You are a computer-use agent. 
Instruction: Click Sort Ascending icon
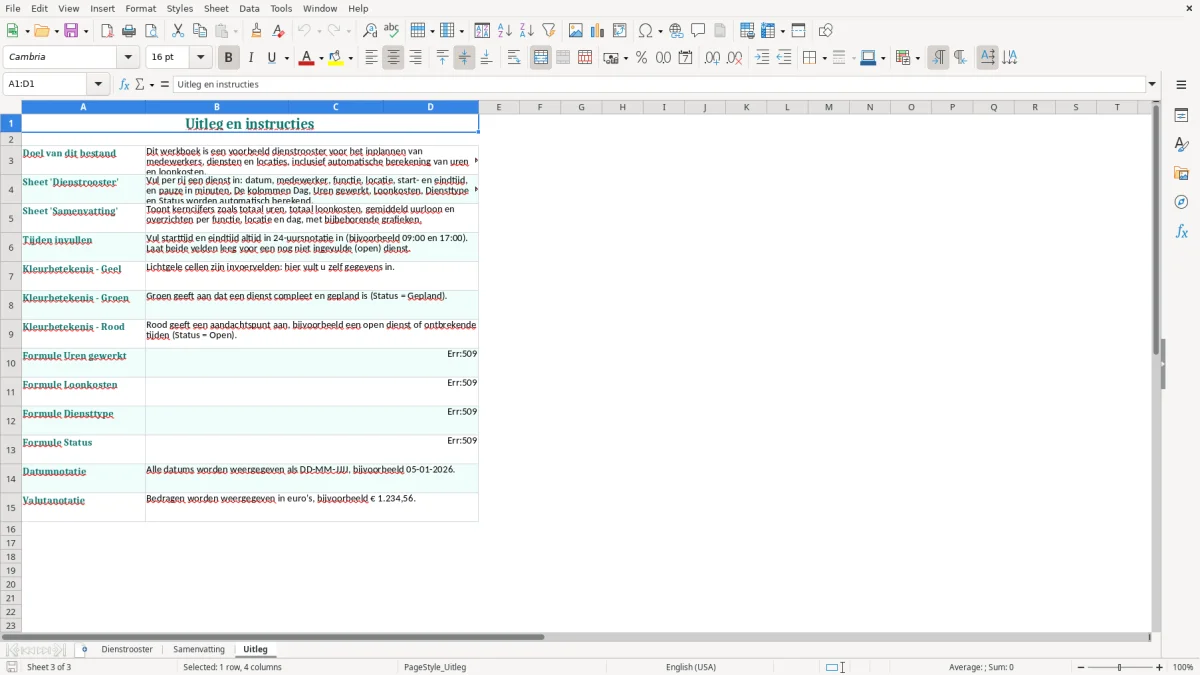click(504, 31)
